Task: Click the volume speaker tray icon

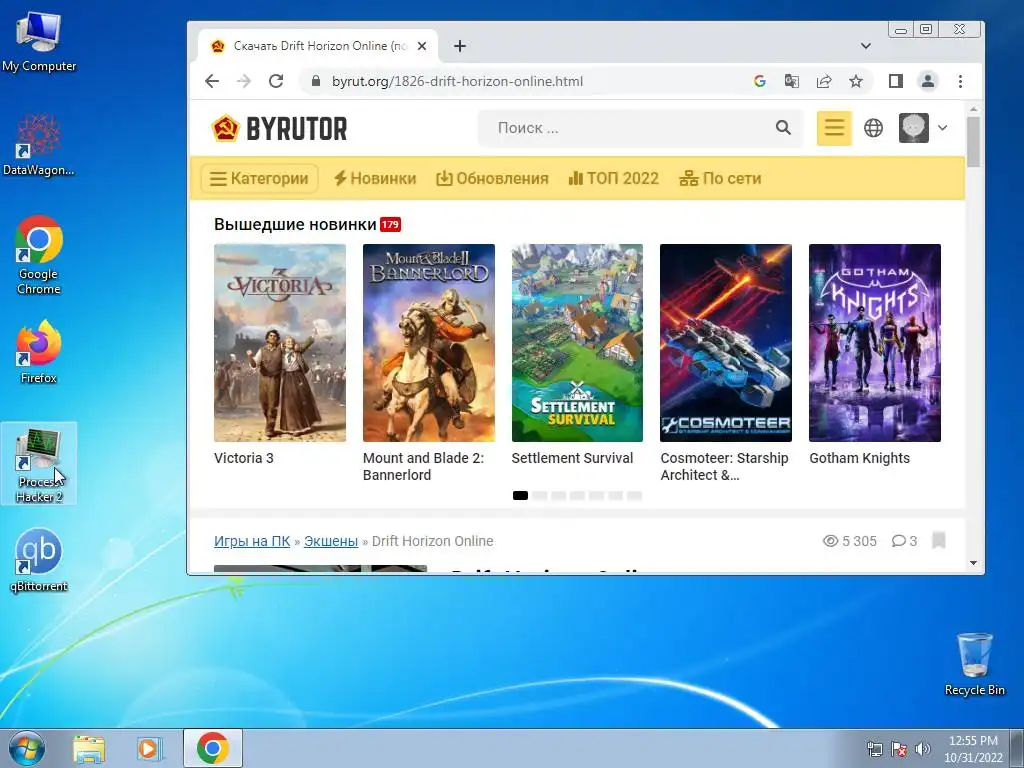Action: pos(923,748)
